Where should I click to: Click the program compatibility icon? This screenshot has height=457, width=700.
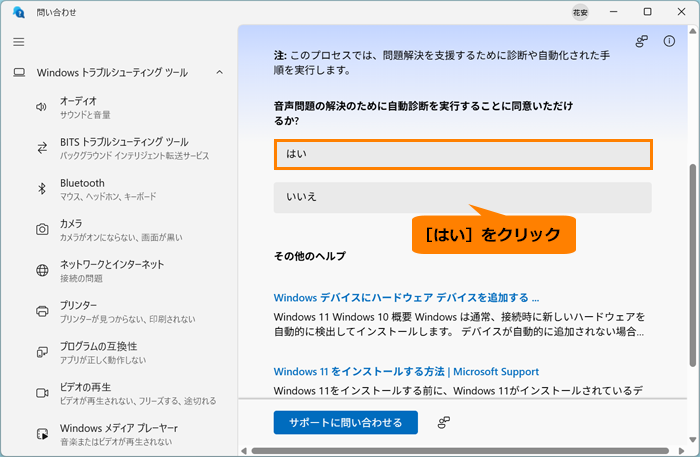(42, 352)
